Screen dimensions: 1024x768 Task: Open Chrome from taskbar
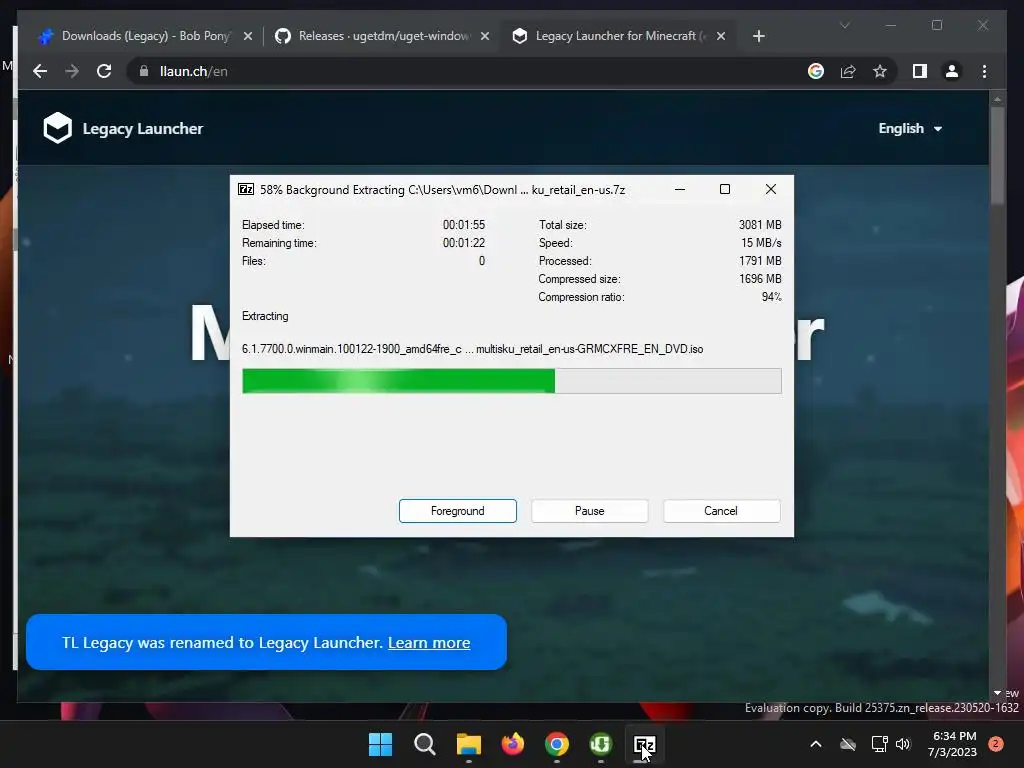coord(556,744)
